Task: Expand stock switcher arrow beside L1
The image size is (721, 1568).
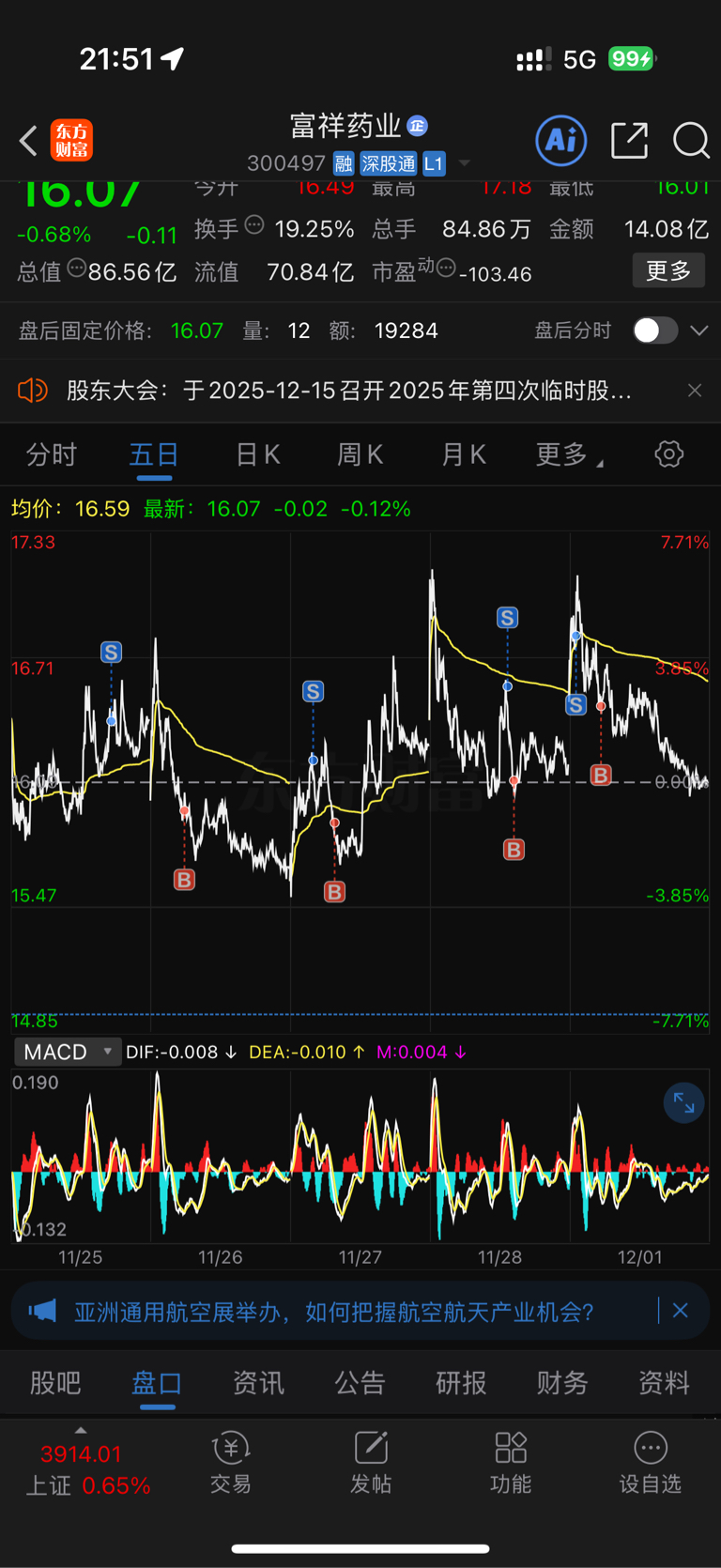Action: pos(464,163)
